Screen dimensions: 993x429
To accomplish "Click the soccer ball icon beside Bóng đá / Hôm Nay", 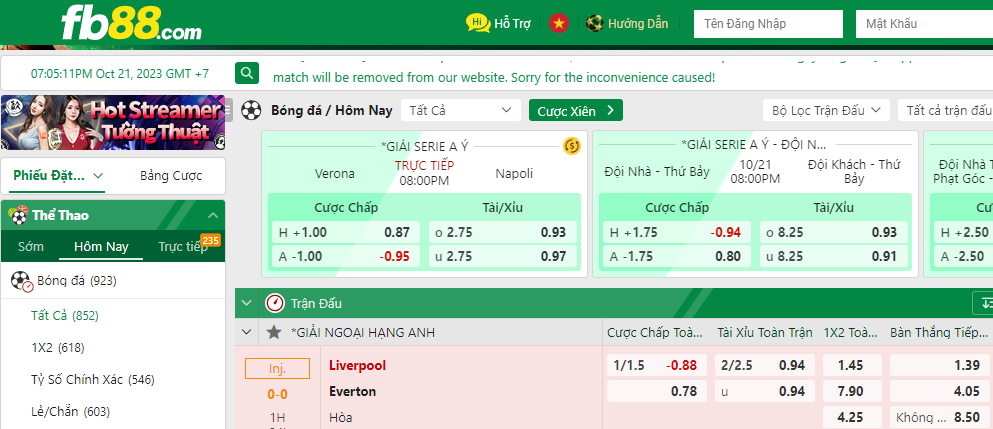I will point(251,110).
